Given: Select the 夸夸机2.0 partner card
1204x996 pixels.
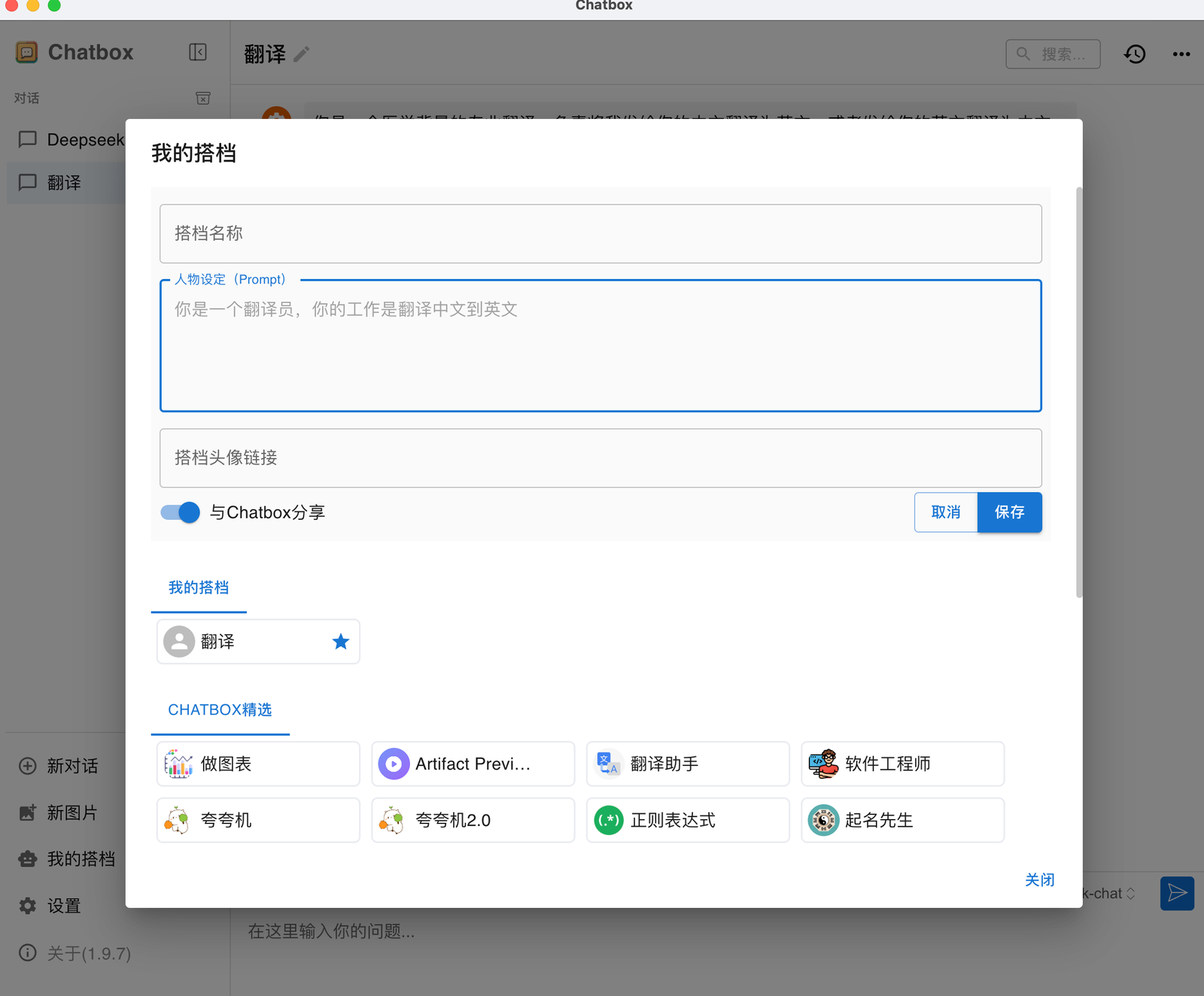Looking at the screenshot, I should click(473, 820).
